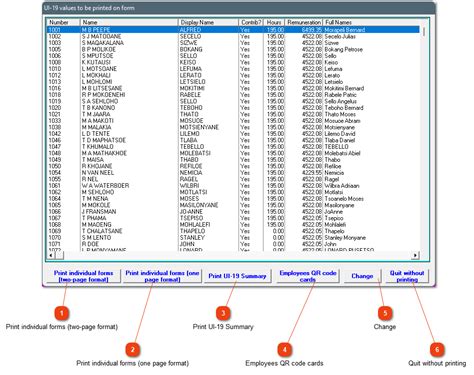Viewport: 474px width, 375px height.
Task: Click the horizontal scrollbar left arrow
Action: pyautogui.click(x=51, y=255)
